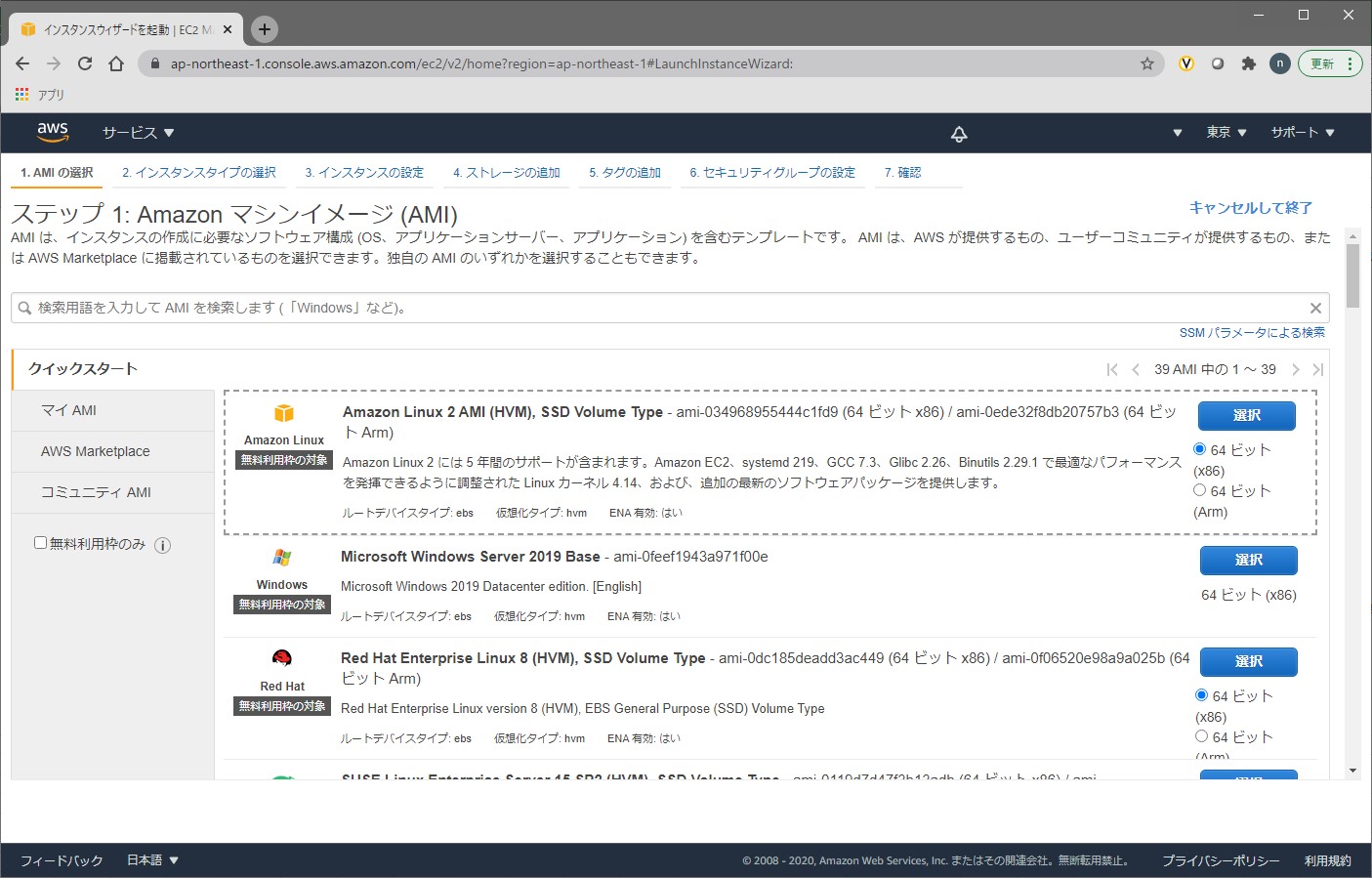The width and height of the screenshot is (1372, 878).
Task: Open the サポート support menu
Action: click(1303, 132)
